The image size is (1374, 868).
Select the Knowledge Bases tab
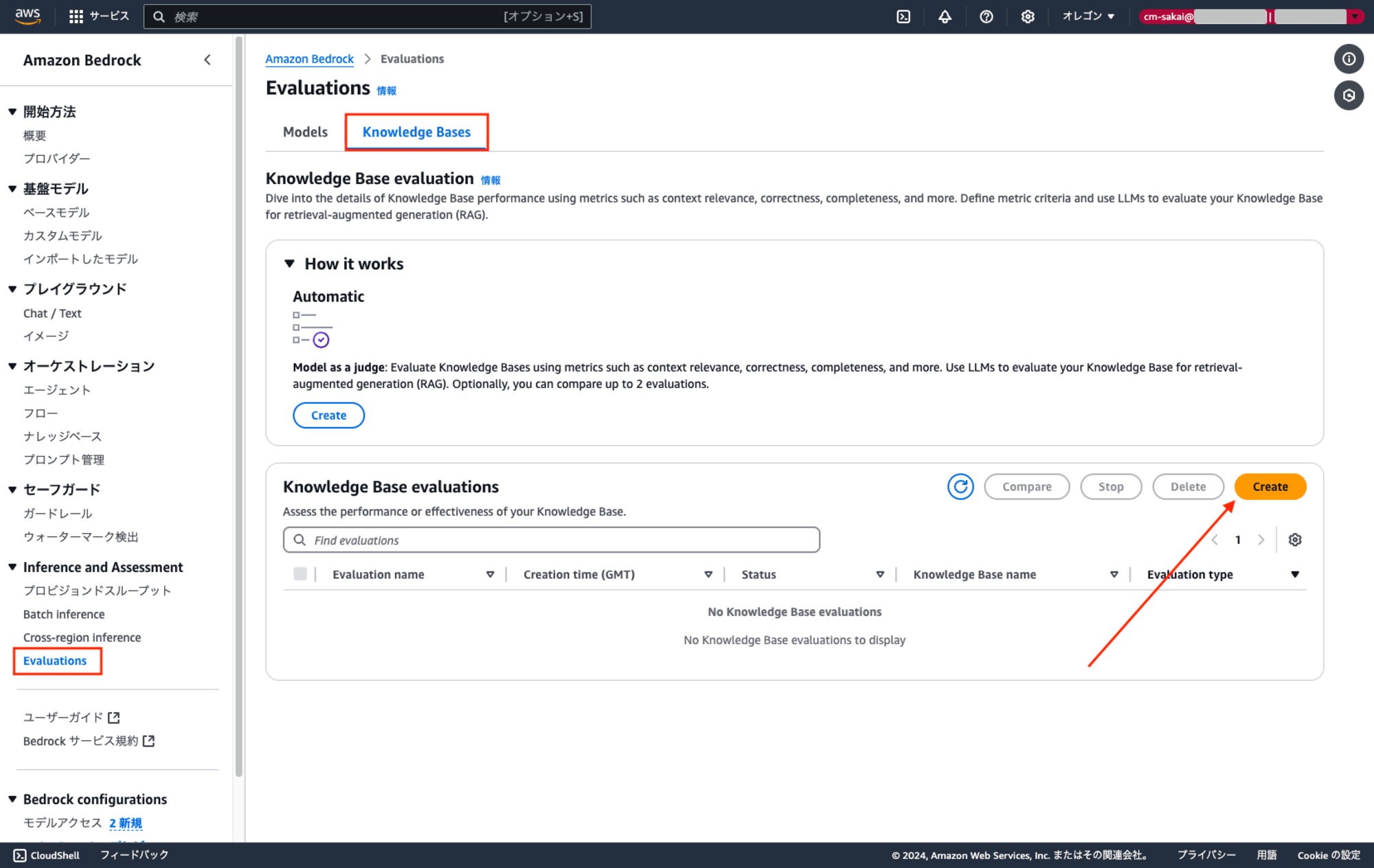point(416,132)
